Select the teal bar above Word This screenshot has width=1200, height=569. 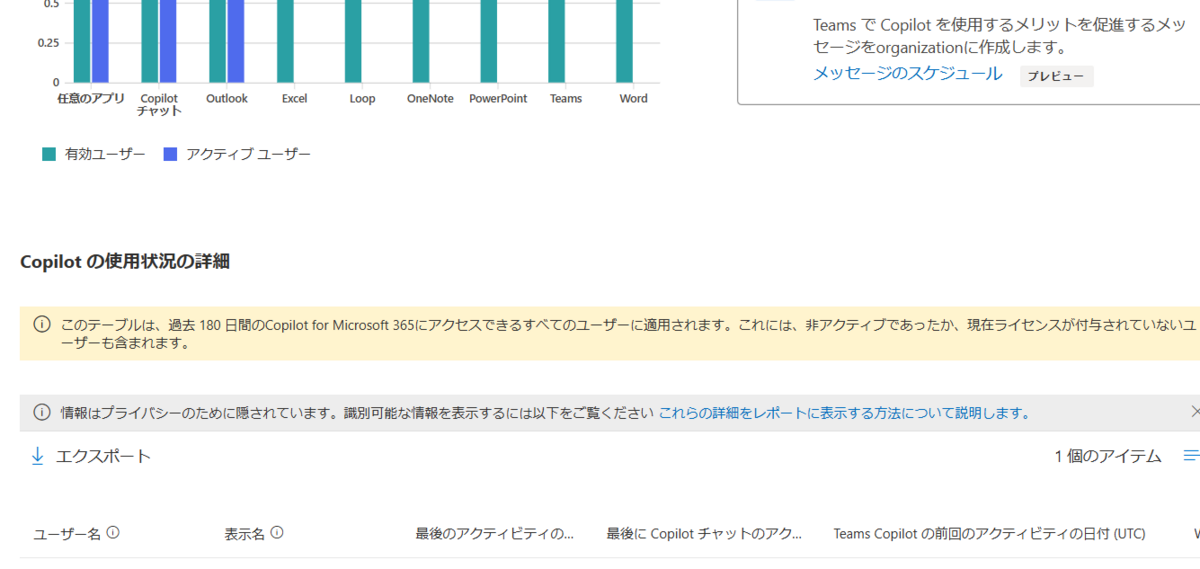625,41
